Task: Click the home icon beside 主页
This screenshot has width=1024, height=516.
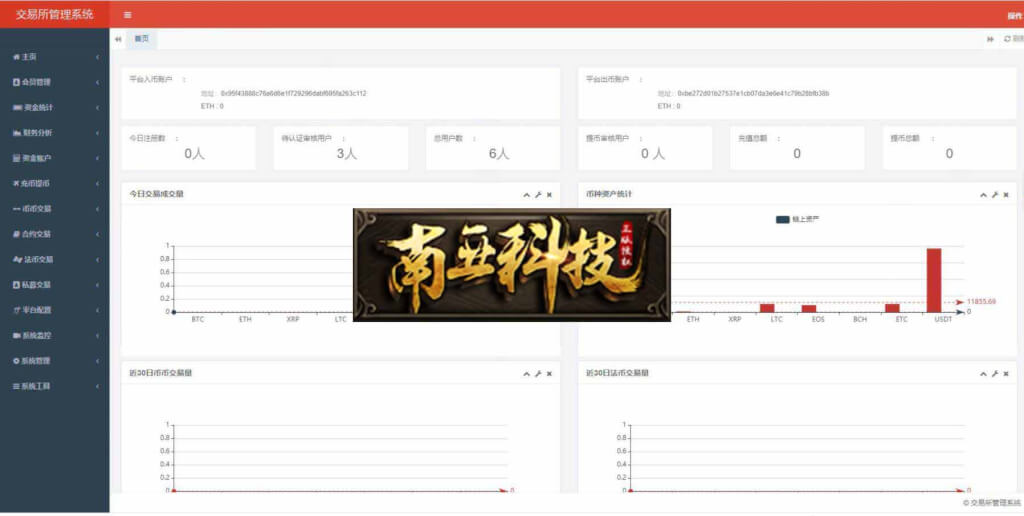Action: (x=16, y=57)
